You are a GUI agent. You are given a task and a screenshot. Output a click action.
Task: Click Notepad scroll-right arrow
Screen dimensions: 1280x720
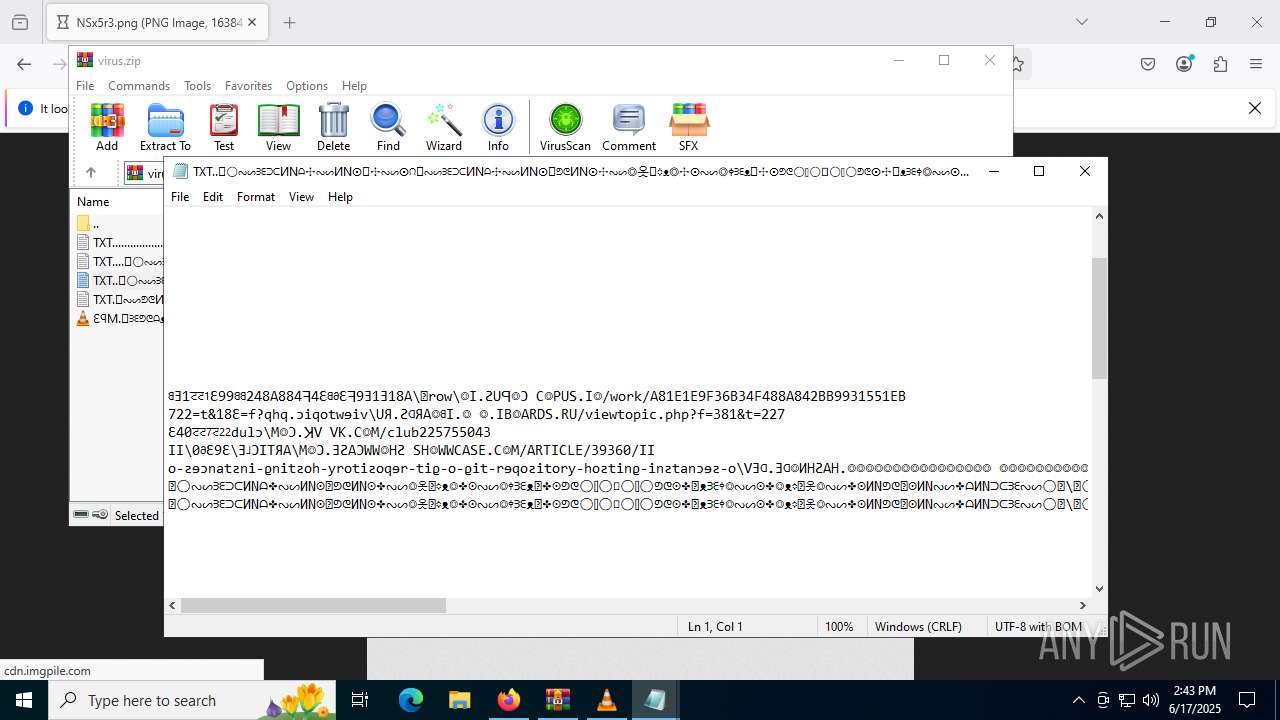1082,605
